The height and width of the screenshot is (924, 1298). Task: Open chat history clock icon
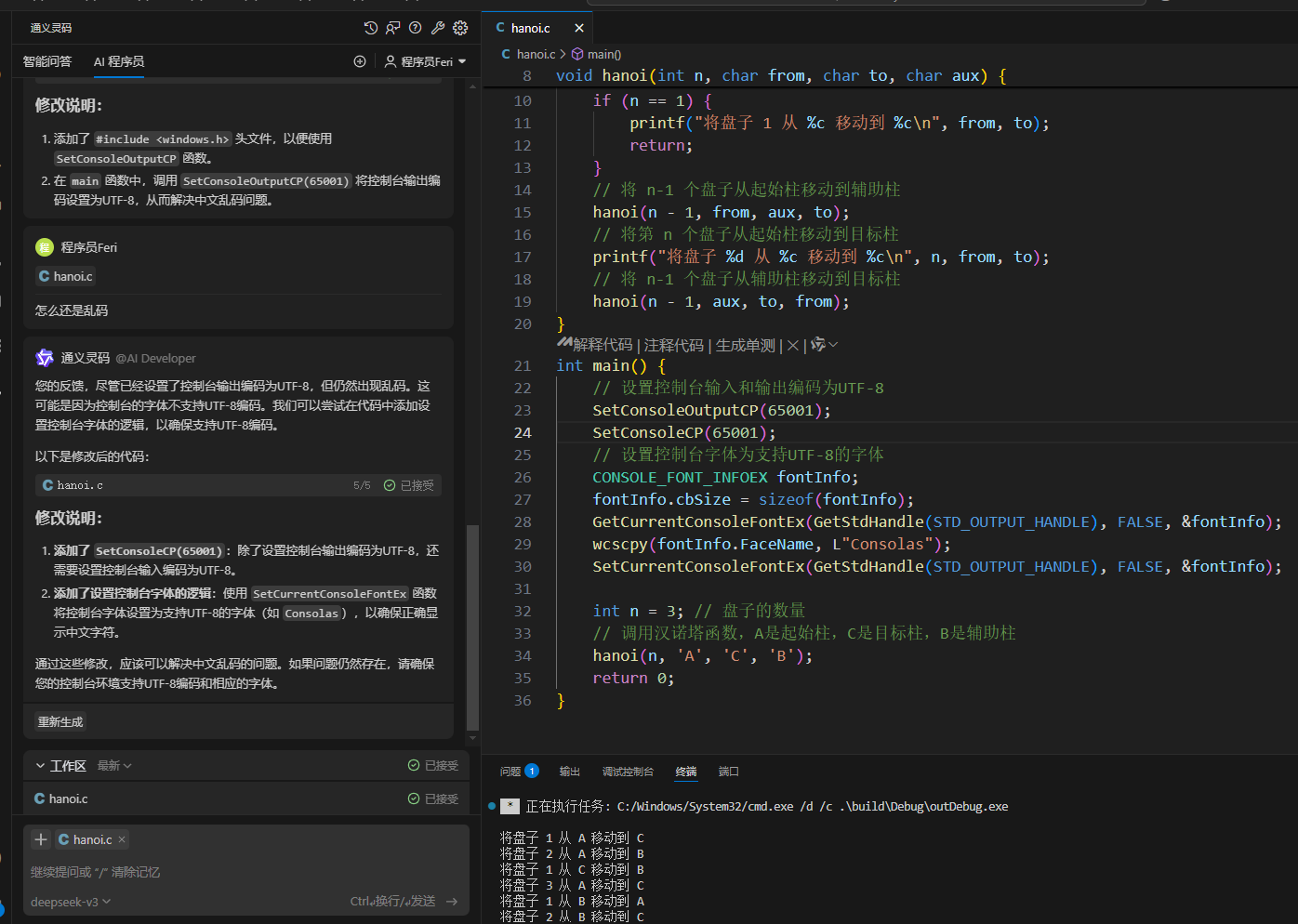(371, 28)
